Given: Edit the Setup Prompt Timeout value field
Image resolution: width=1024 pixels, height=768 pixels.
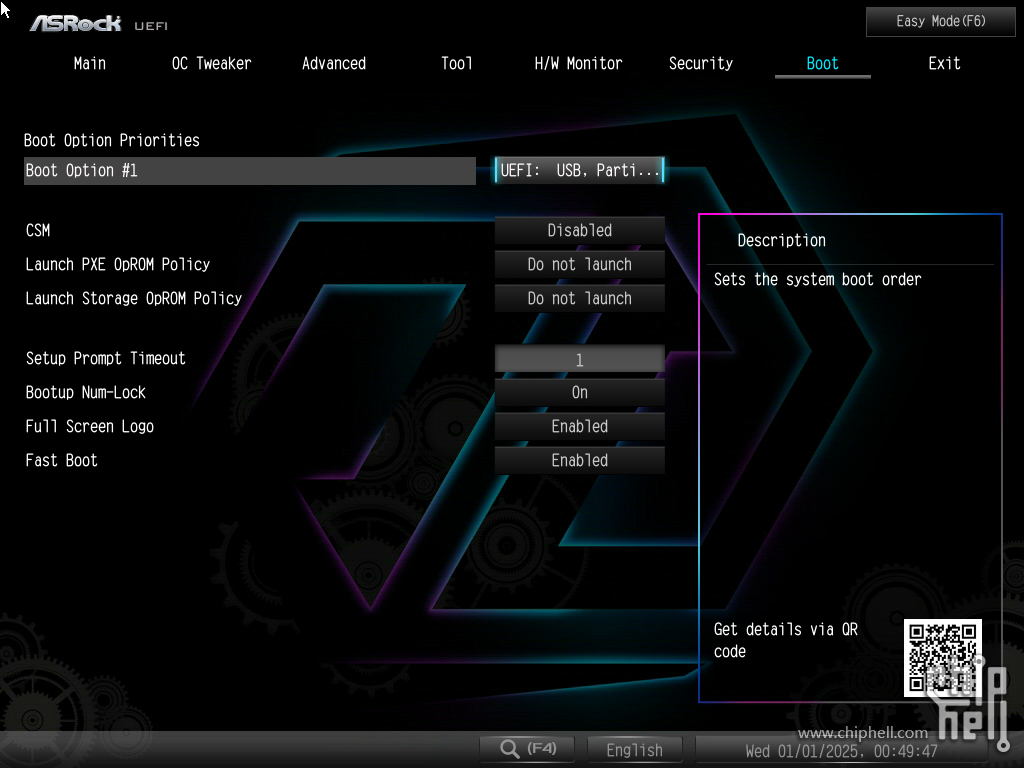Looking at the screenshot, I should coord(579,359).
